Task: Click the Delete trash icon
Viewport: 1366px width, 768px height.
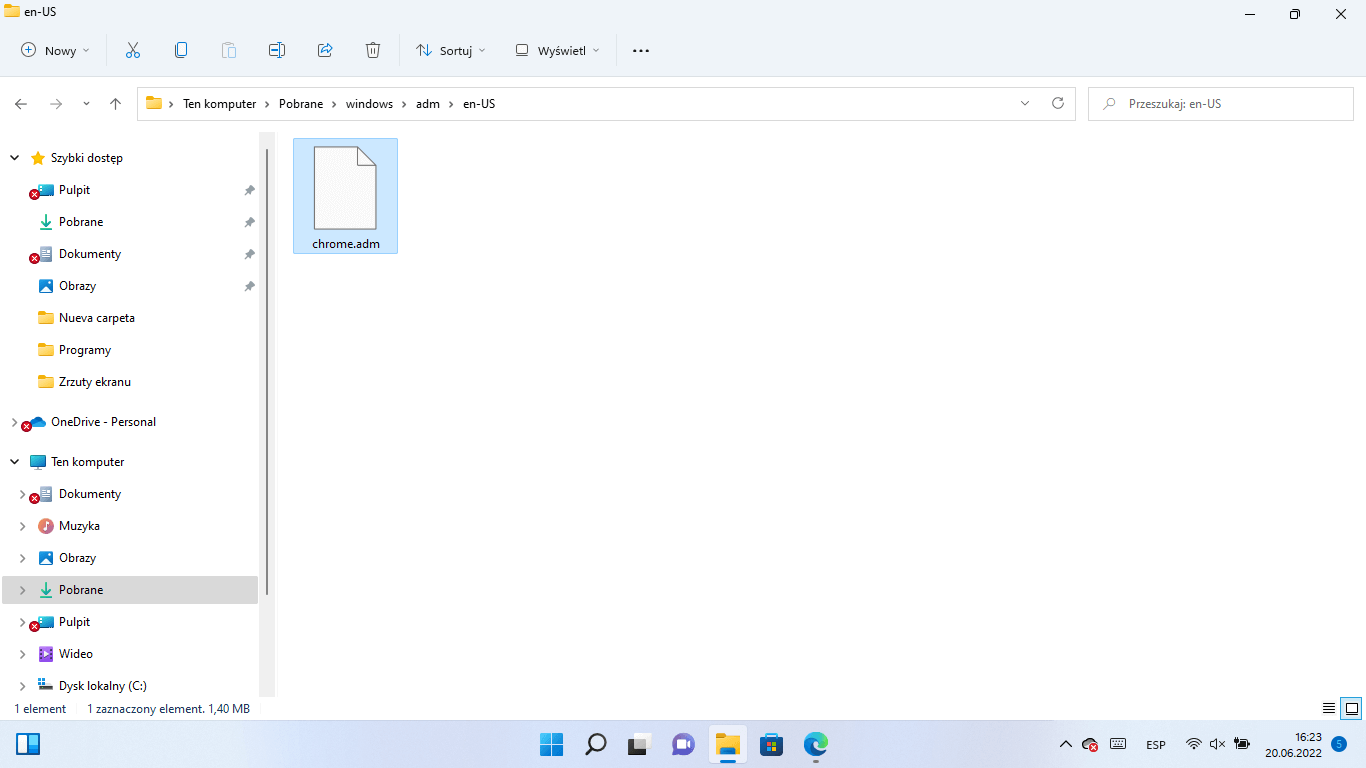Action: tap(373, 50)
